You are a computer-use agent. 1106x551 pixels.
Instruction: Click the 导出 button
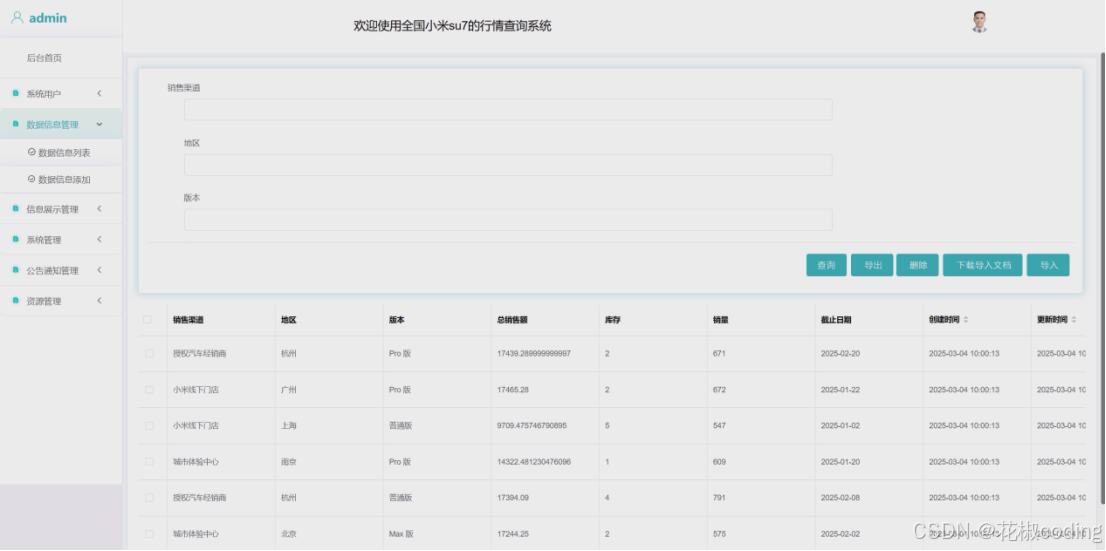[873, 265]
